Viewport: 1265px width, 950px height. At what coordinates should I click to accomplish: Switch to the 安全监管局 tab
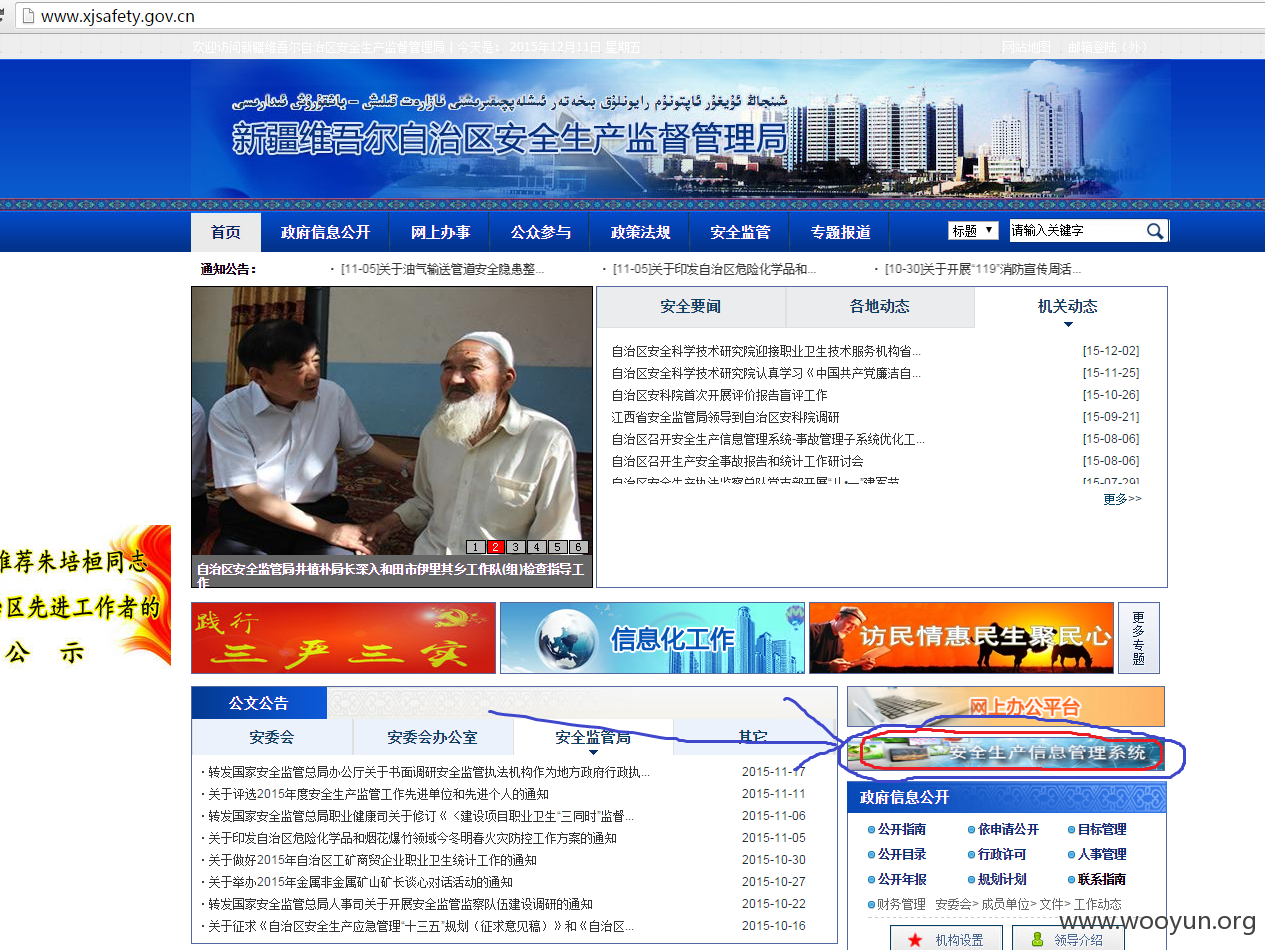coord(593,737)
